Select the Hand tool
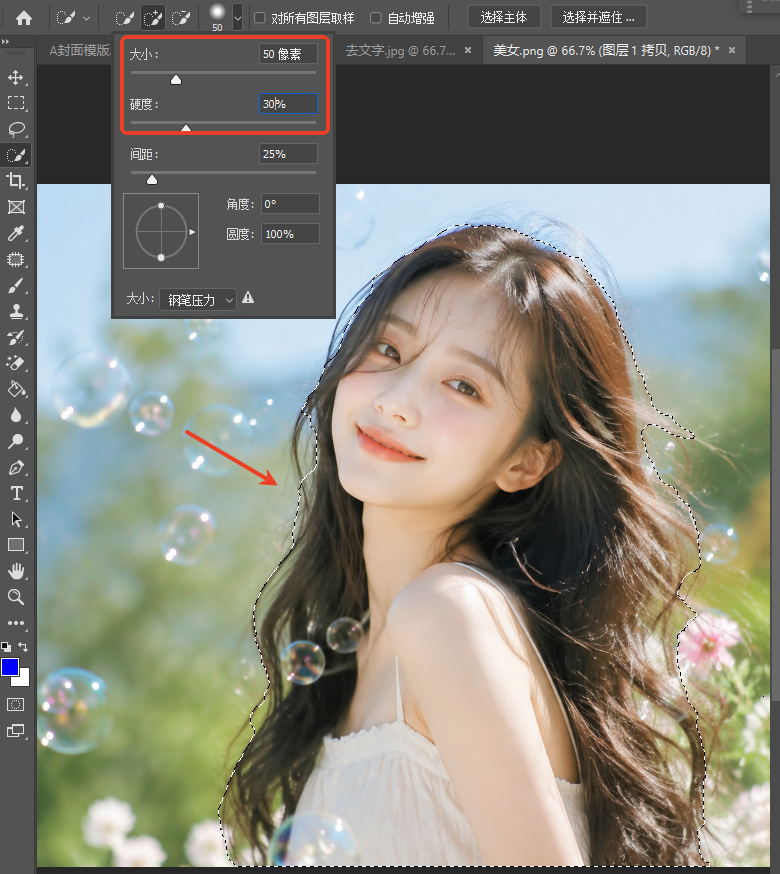The image size is (780, 874). point(16,571)
